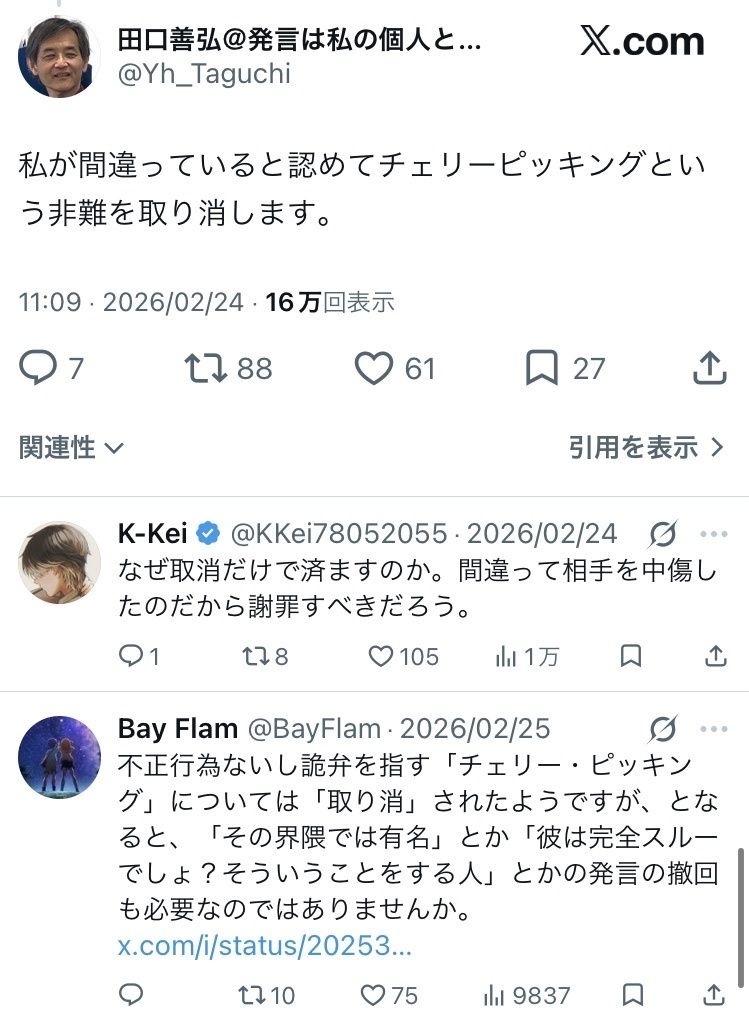
Task: Open the Grok icon on Bay Flam's reply
Action: pos(663,729)
